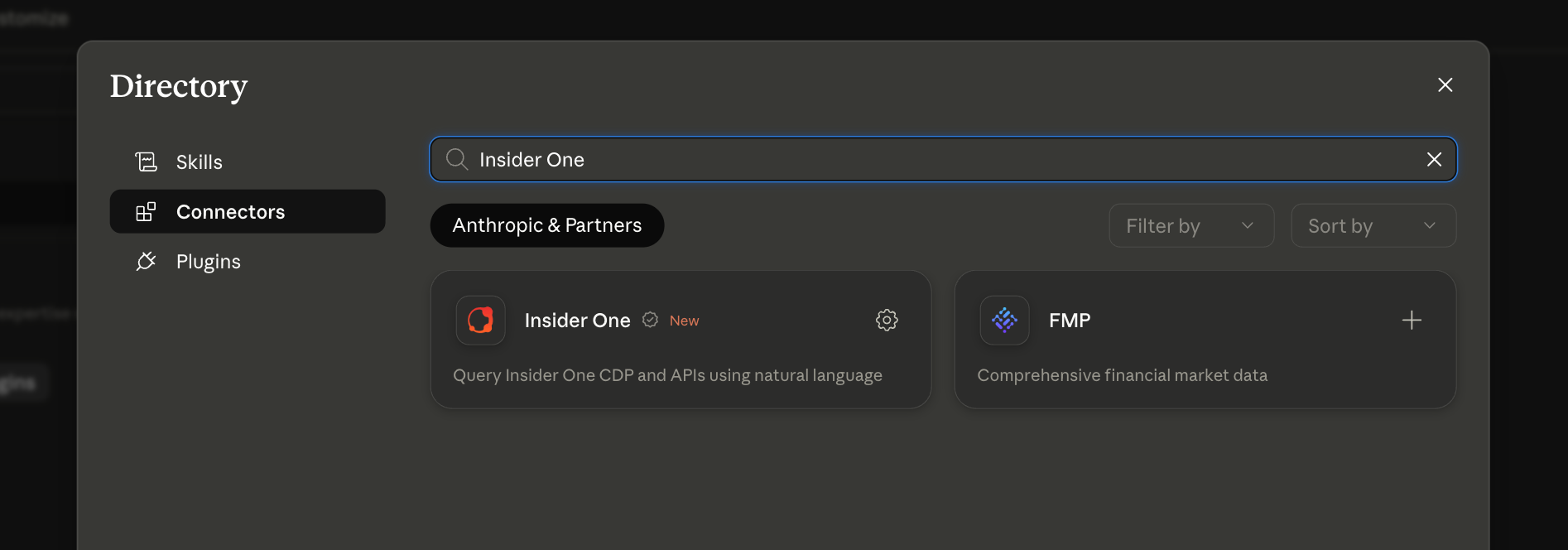Click the magnifier search icon
This screenshot has width=1568, height=550.
pyautogui.click(x=457, y=159)
